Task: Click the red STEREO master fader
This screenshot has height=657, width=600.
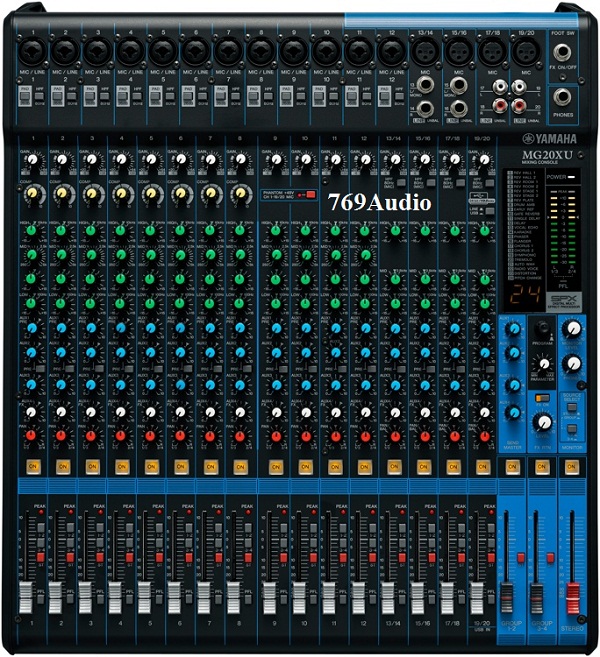Action: tap(573, 598)
